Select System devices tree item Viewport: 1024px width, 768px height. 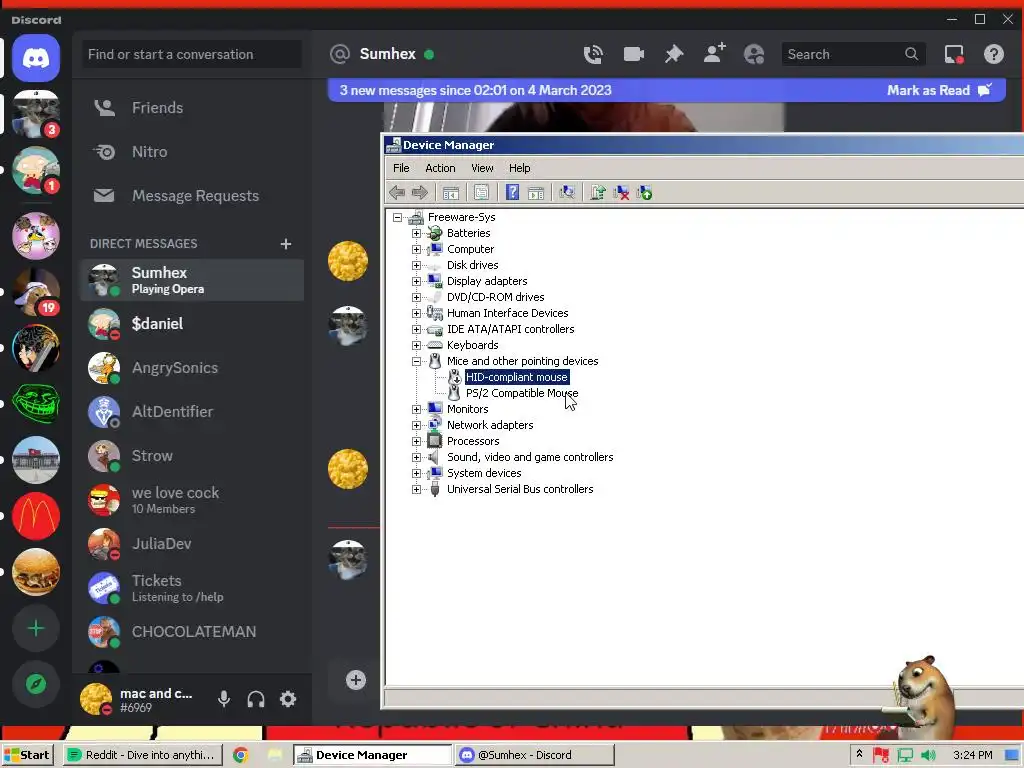(x=484, y=473)
